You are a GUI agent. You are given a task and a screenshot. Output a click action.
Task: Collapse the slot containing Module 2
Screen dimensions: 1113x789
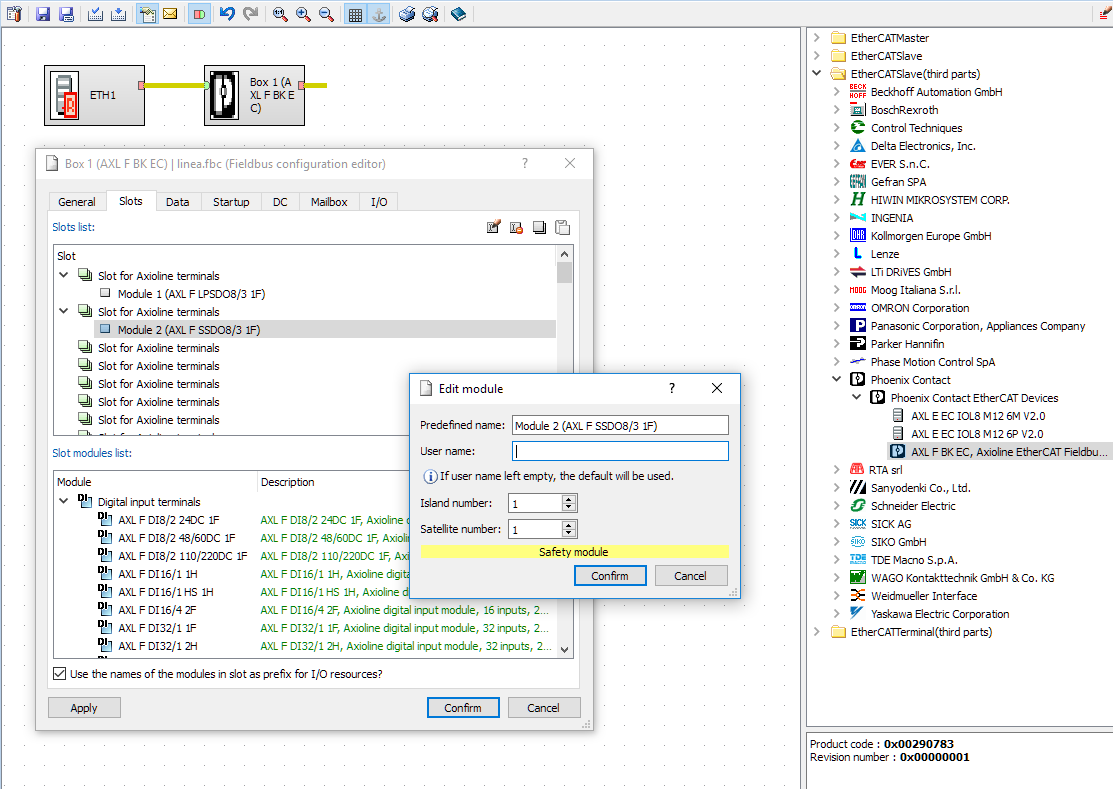(x=64, y=311)
